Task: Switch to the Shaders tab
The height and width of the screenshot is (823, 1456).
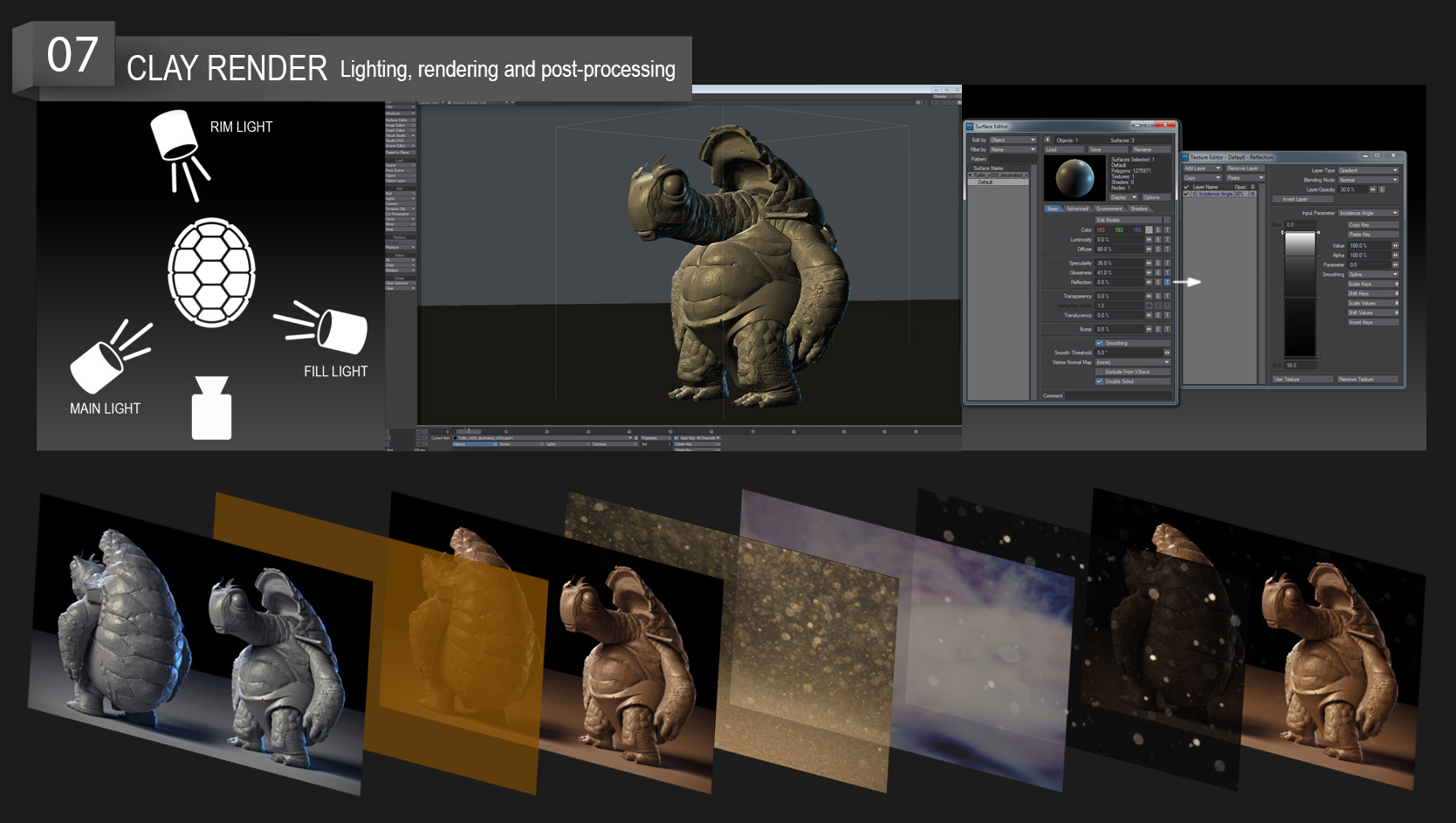Action: (x=1139, y=209)
